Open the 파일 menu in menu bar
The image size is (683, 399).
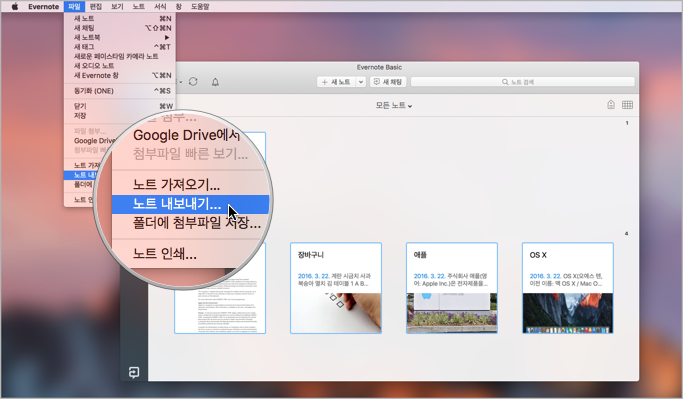click(74, 7)
